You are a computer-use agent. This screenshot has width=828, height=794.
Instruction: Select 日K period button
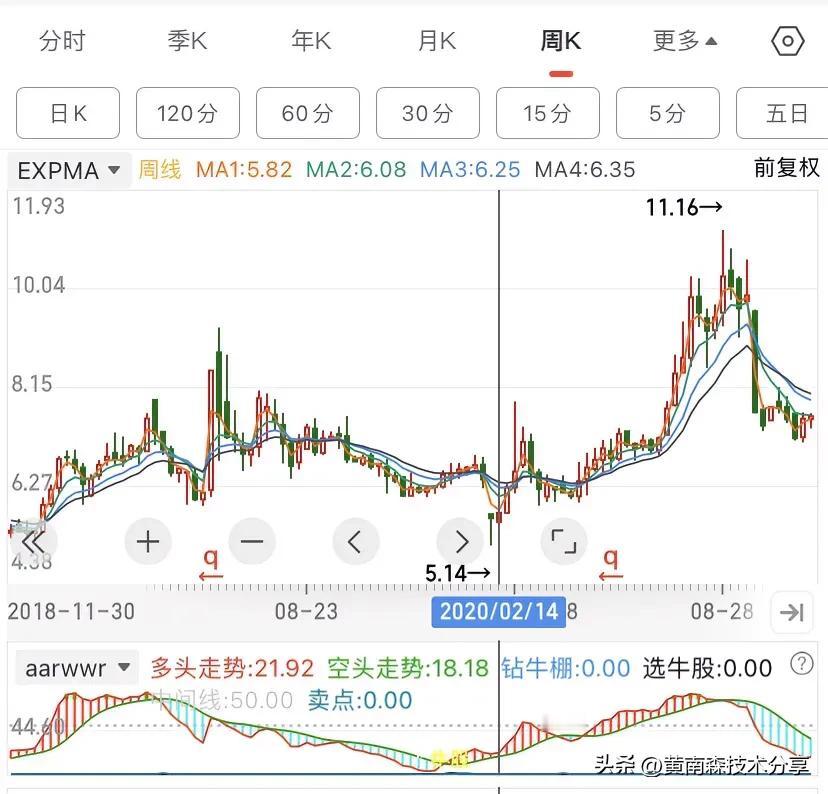pos(68,113)
